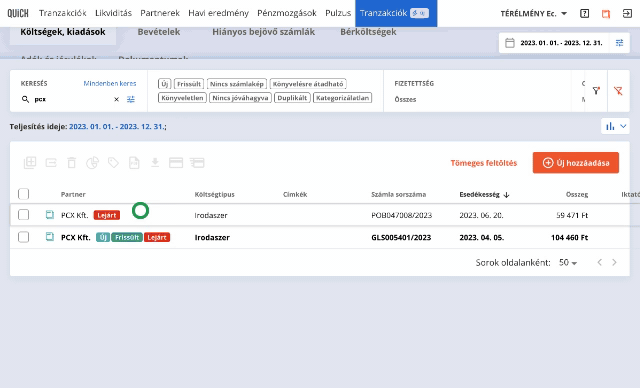Clear all filters with red funnel icon
The width and height of the screenshot is (640, 388).
(618, 91)
